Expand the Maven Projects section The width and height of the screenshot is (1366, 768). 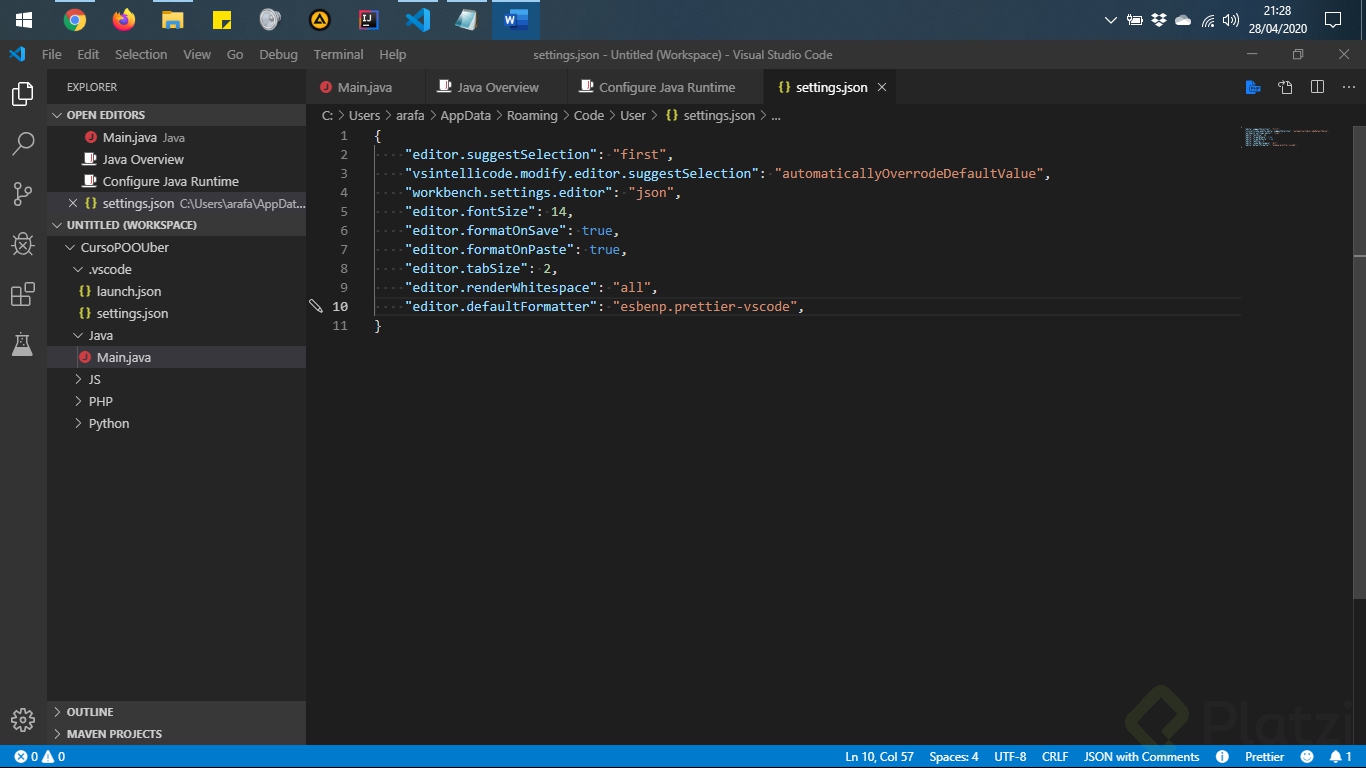pos(113,734)
